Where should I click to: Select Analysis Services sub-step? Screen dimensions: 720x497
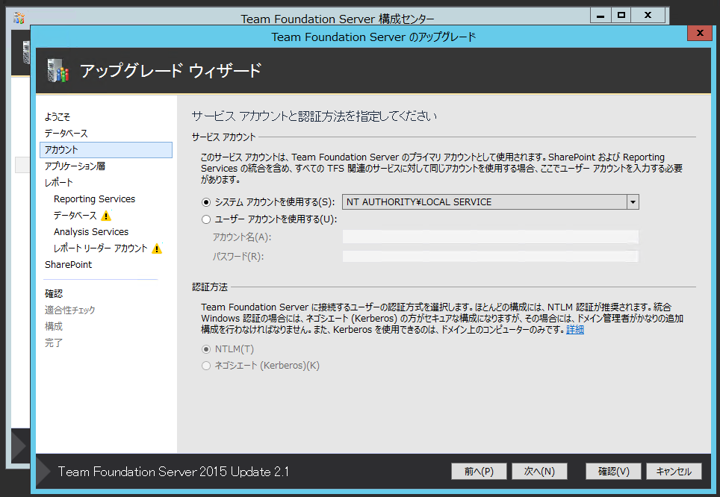point(91,232)
